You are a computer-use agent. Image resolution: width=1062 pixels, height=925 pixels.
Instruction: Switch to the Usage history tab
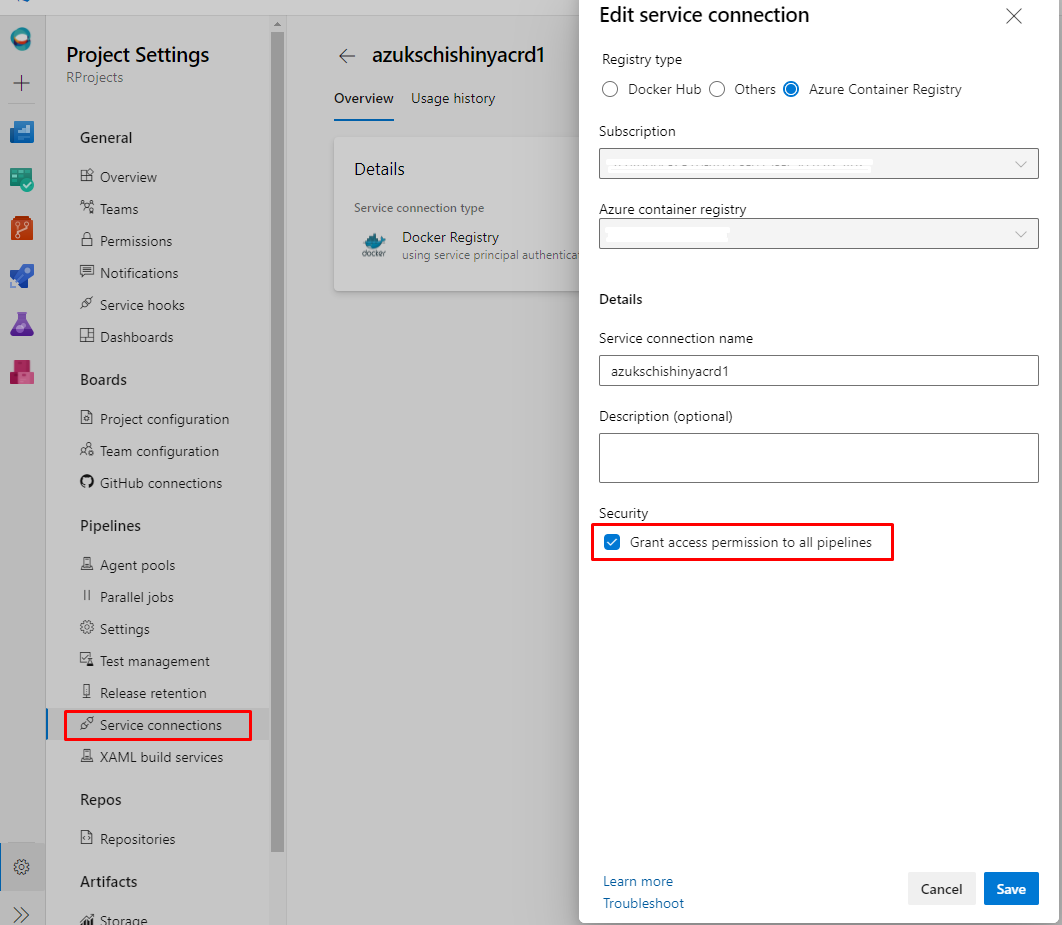(x=452, y=98)
